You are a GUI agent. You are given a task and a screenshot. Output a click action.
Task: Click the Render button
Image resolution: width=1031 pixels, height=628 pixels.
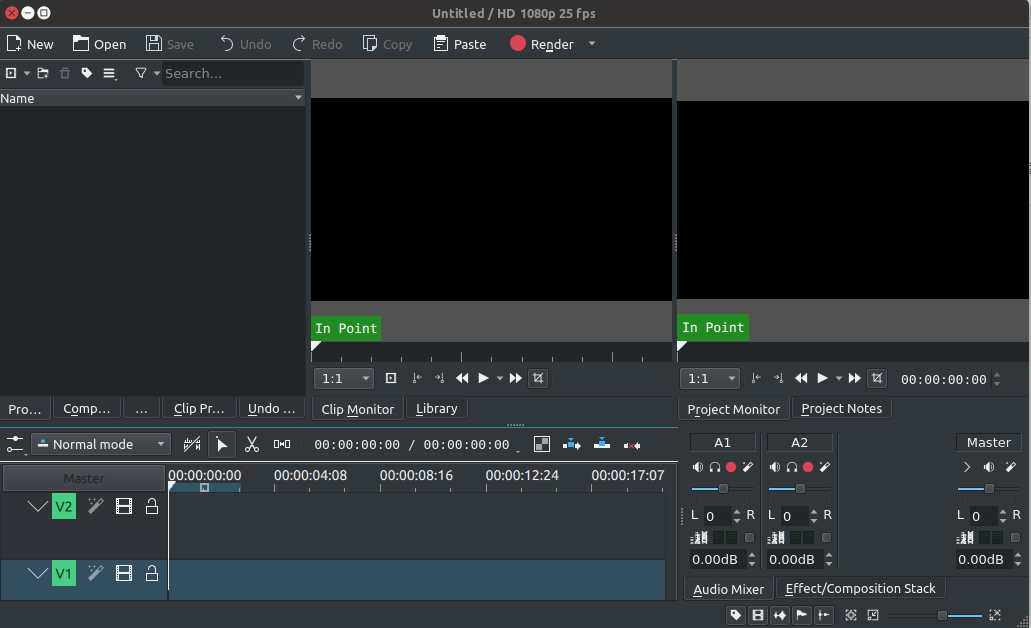542,44
